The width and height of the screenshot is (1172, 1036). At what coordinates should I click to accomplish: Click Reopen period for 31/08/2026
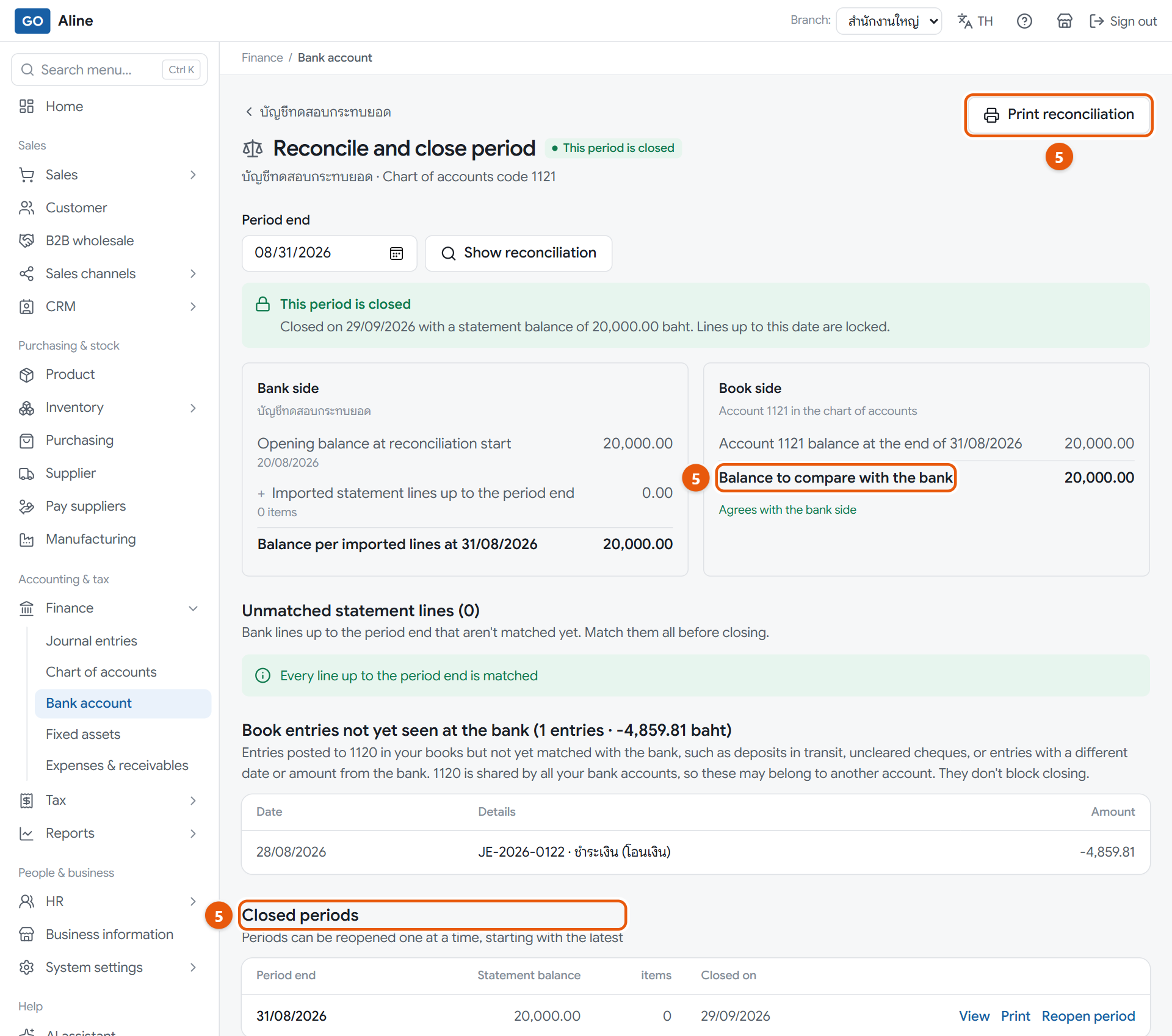(1088, 1016)
